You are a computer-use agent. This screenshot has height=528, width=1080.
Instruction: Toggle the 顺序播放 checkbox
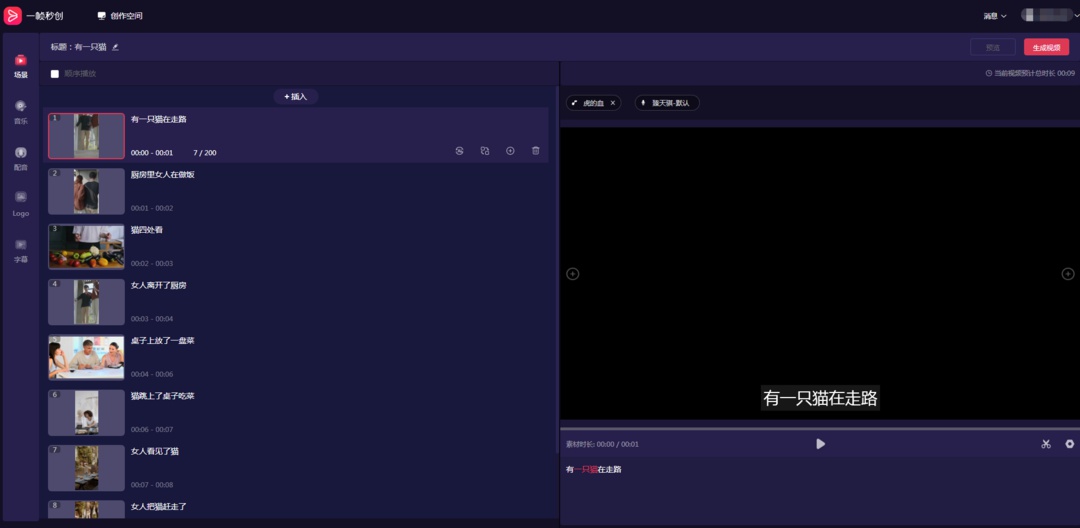[54, 74]
